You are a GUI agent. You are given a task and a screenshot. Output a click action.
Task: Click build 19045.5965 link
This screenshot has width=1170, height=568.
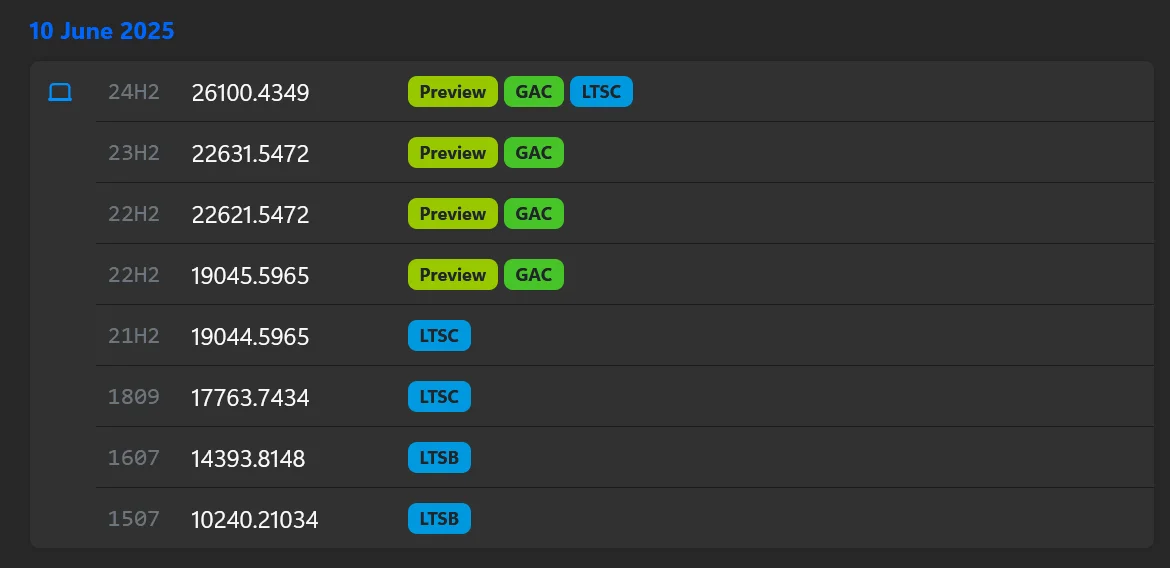point(250,276)
